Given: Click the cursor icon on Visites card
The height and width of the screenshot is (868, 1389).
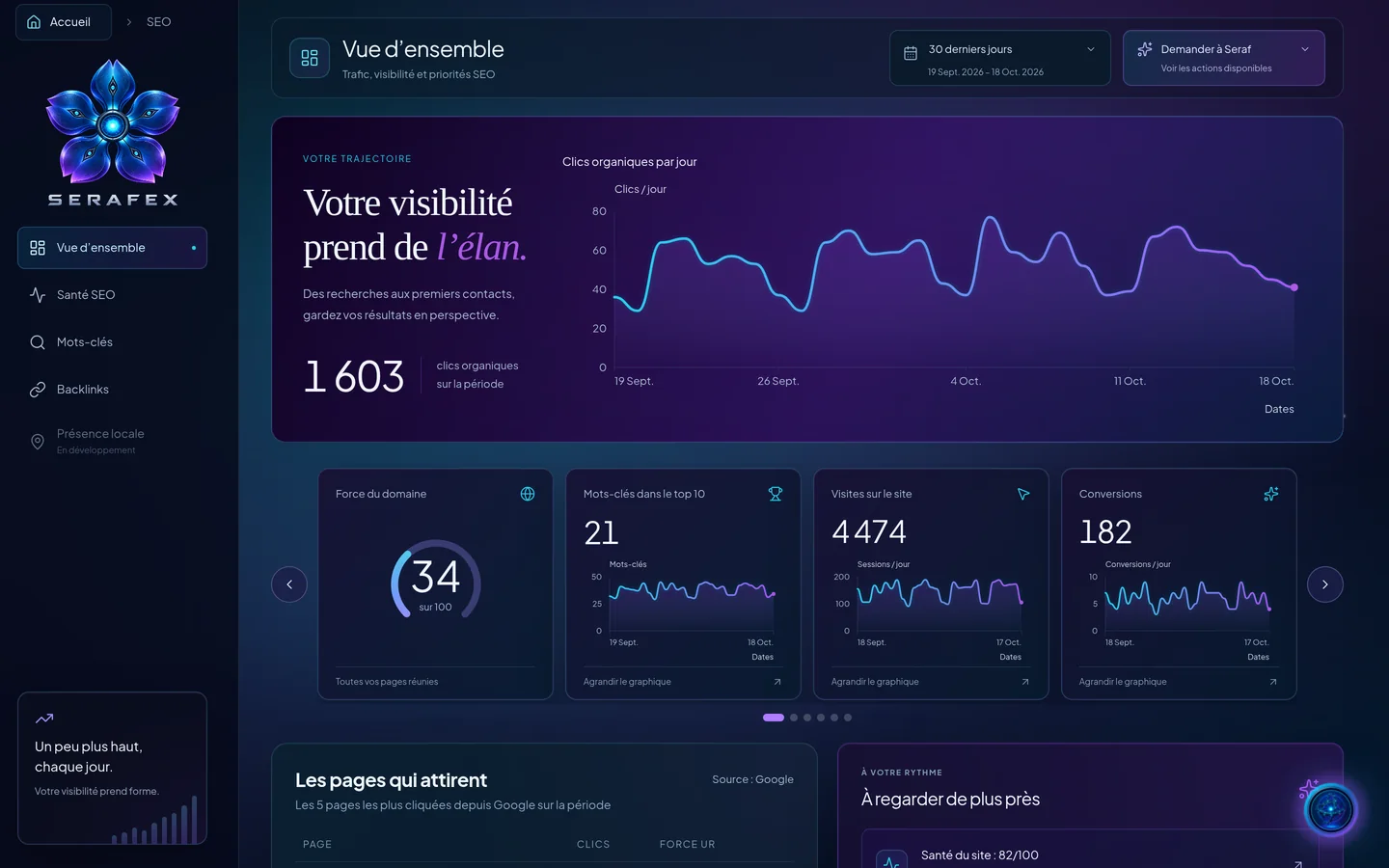Looking at the screenshot, I should pyautogui.click(x=1023, y=494).
